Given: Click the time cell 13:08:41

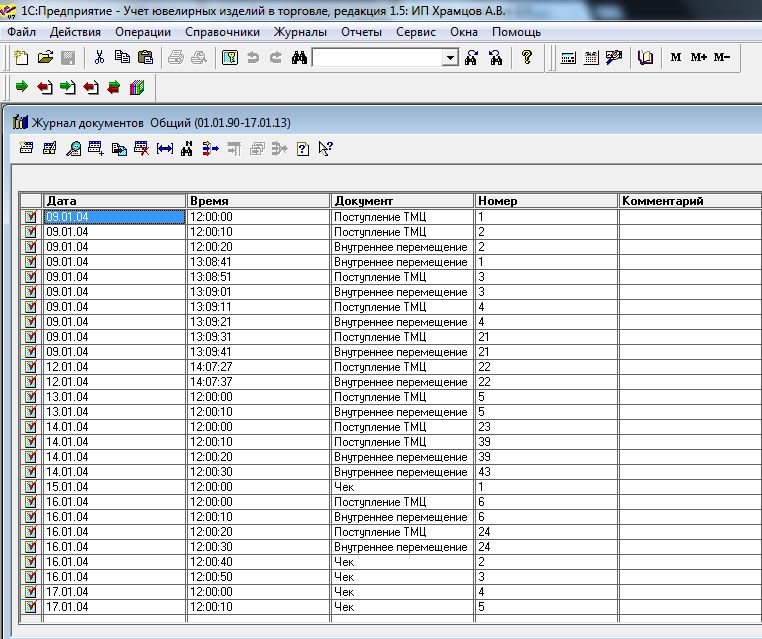Looking at the screenshot, I should pos(258,262).
